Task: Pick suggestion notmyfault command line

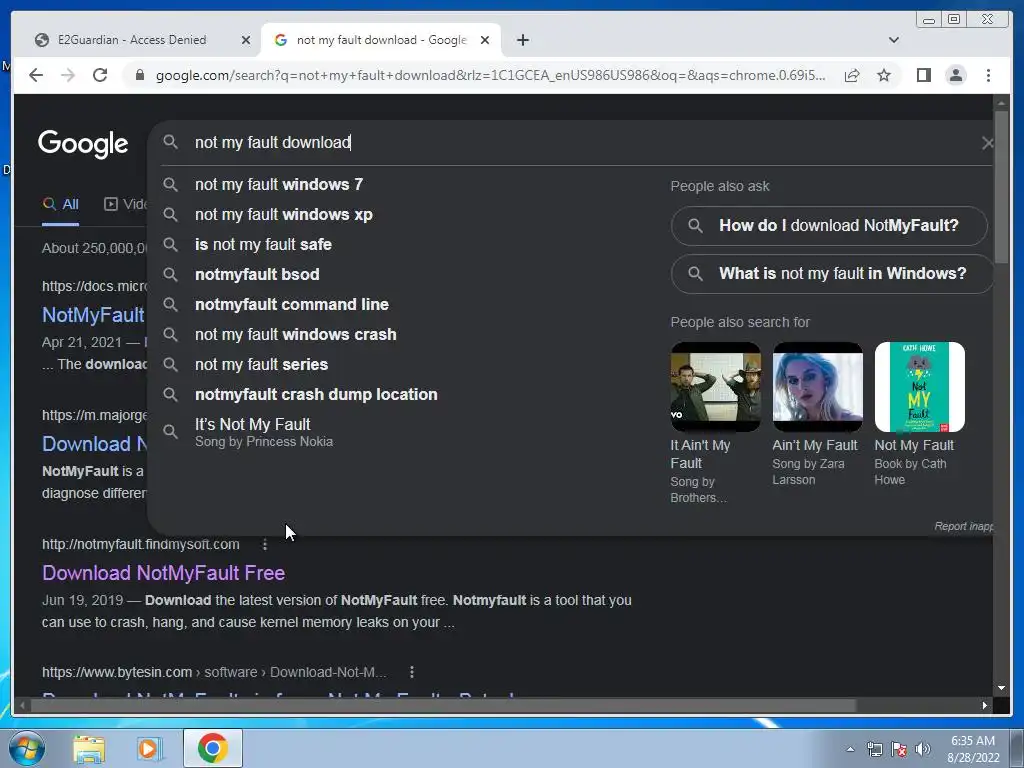Action: pos(291,304)
